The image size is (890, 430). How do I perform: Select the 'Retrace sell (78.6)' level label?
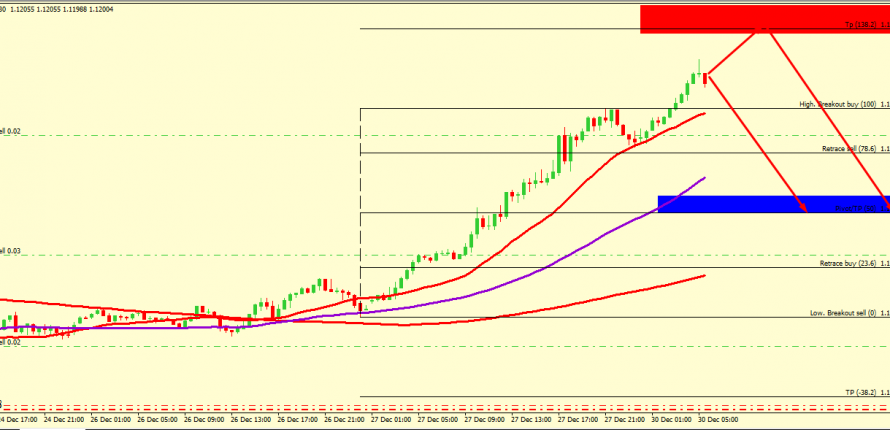click(x=848, y=148)
